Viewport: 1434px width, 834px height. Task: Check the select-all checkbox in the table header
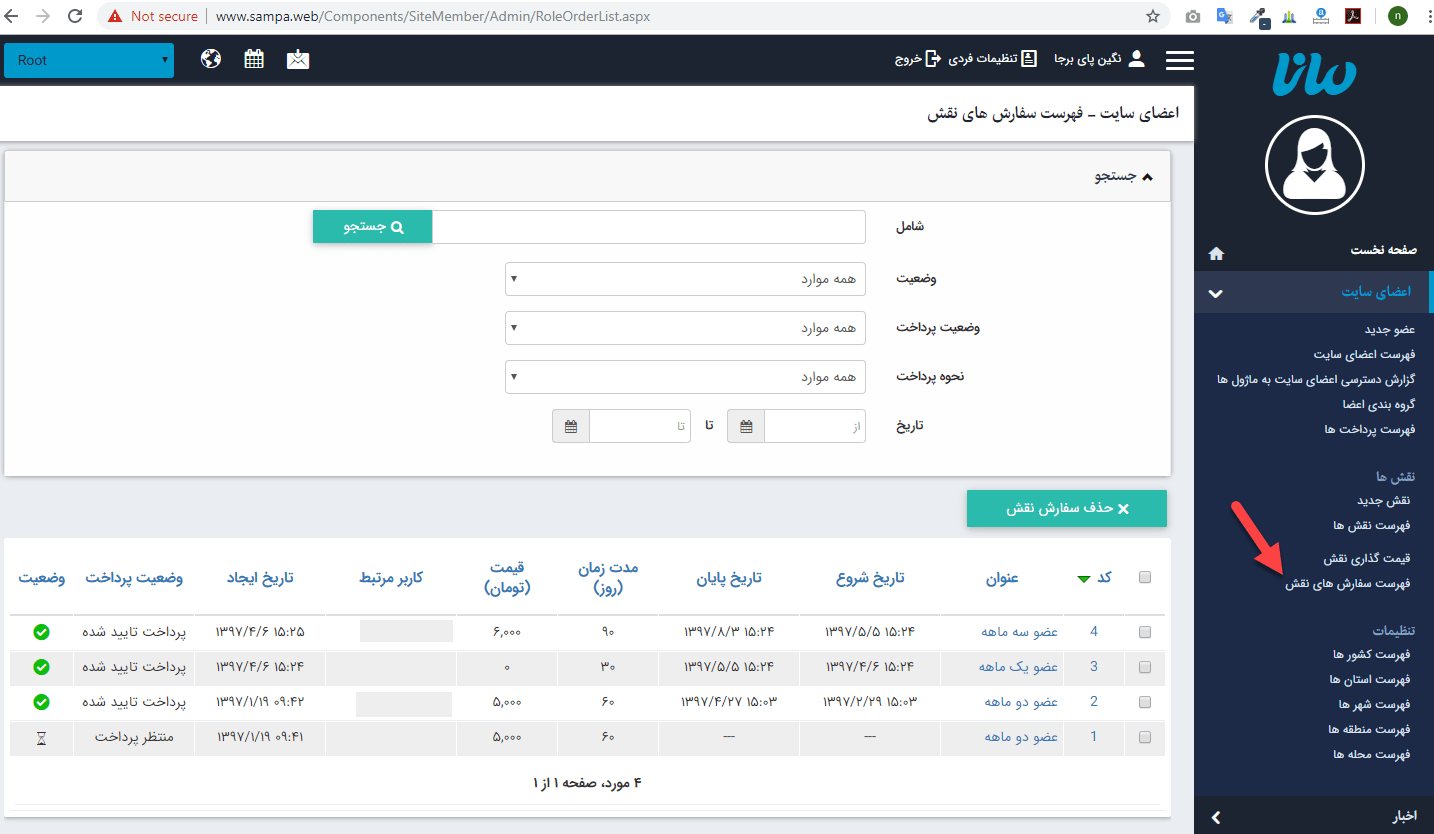[x=1144, y=577]
